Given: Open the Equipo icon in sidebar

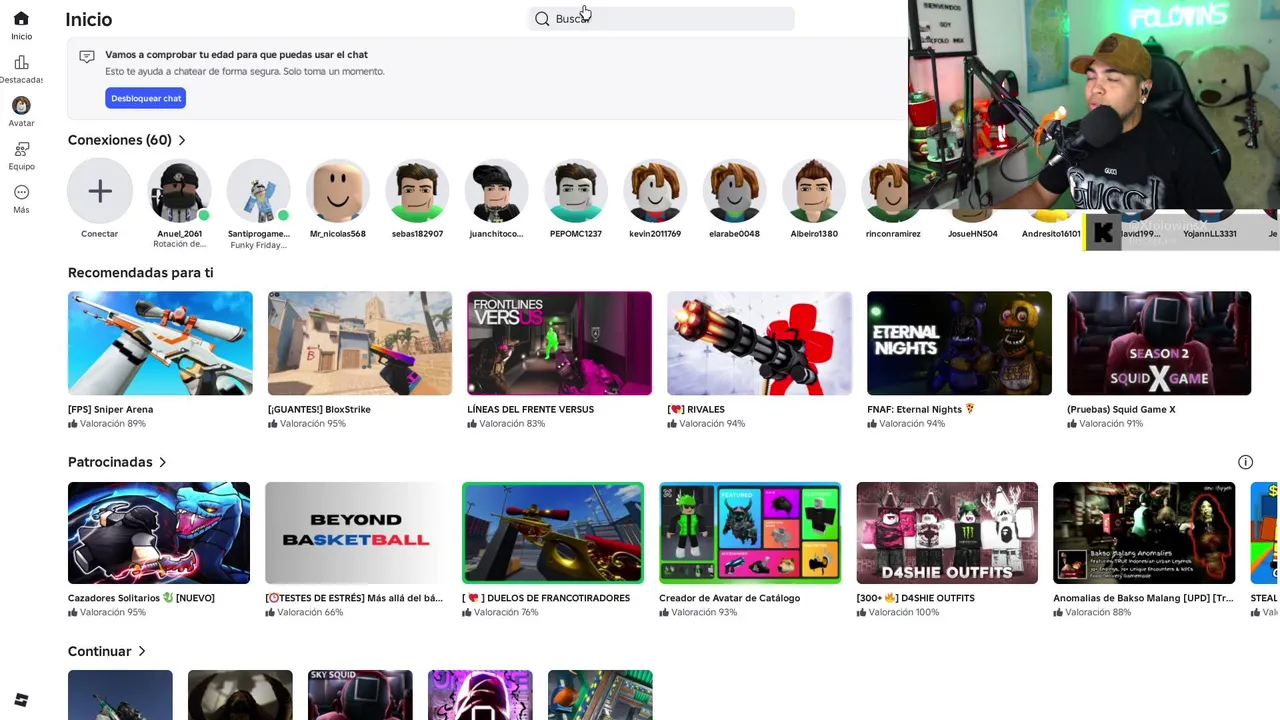Looking at the screenshot, I should coord(21,149).
